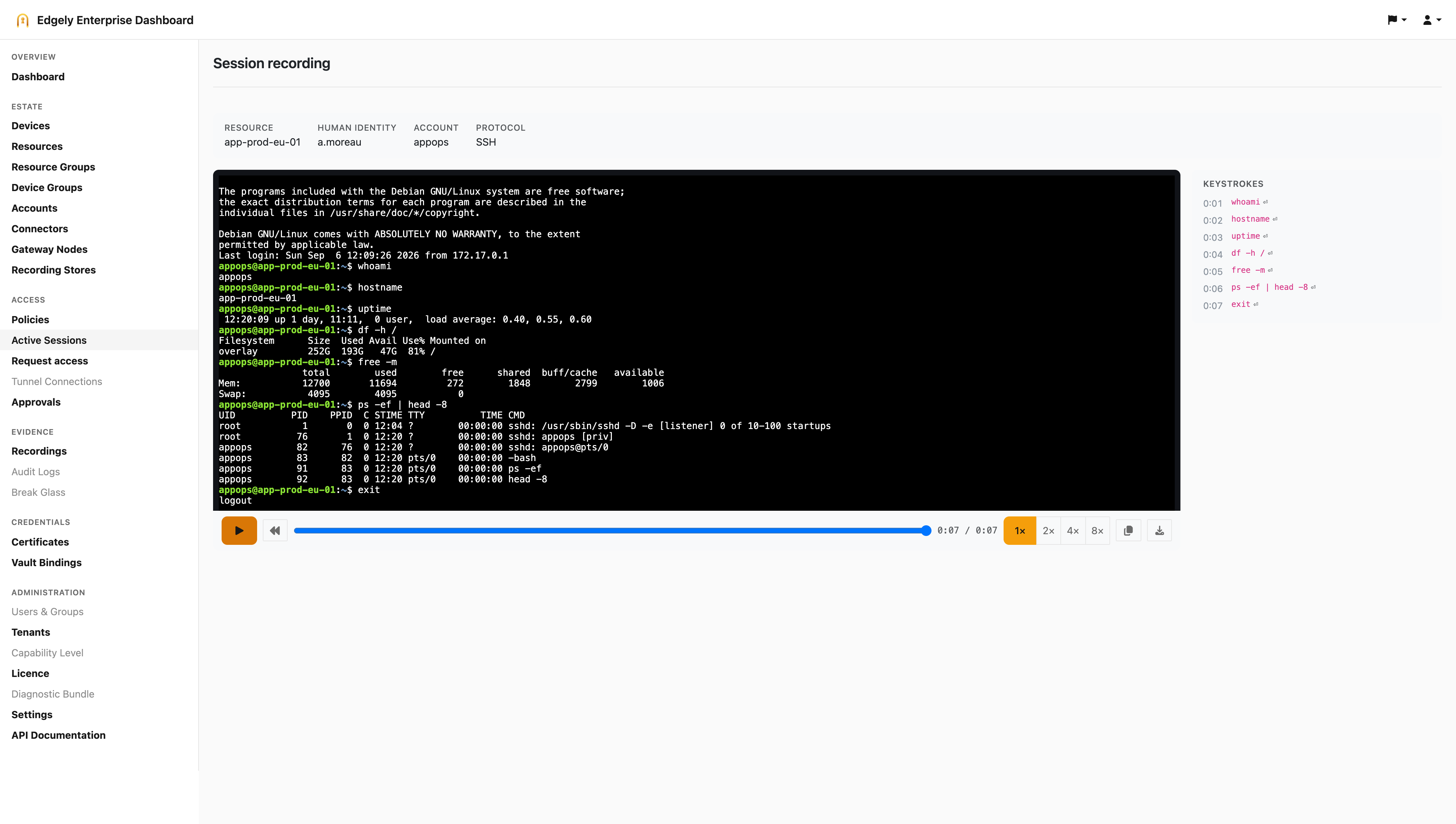Open API Documentation
1456x824 pixels.
click(x=58, y=735)
